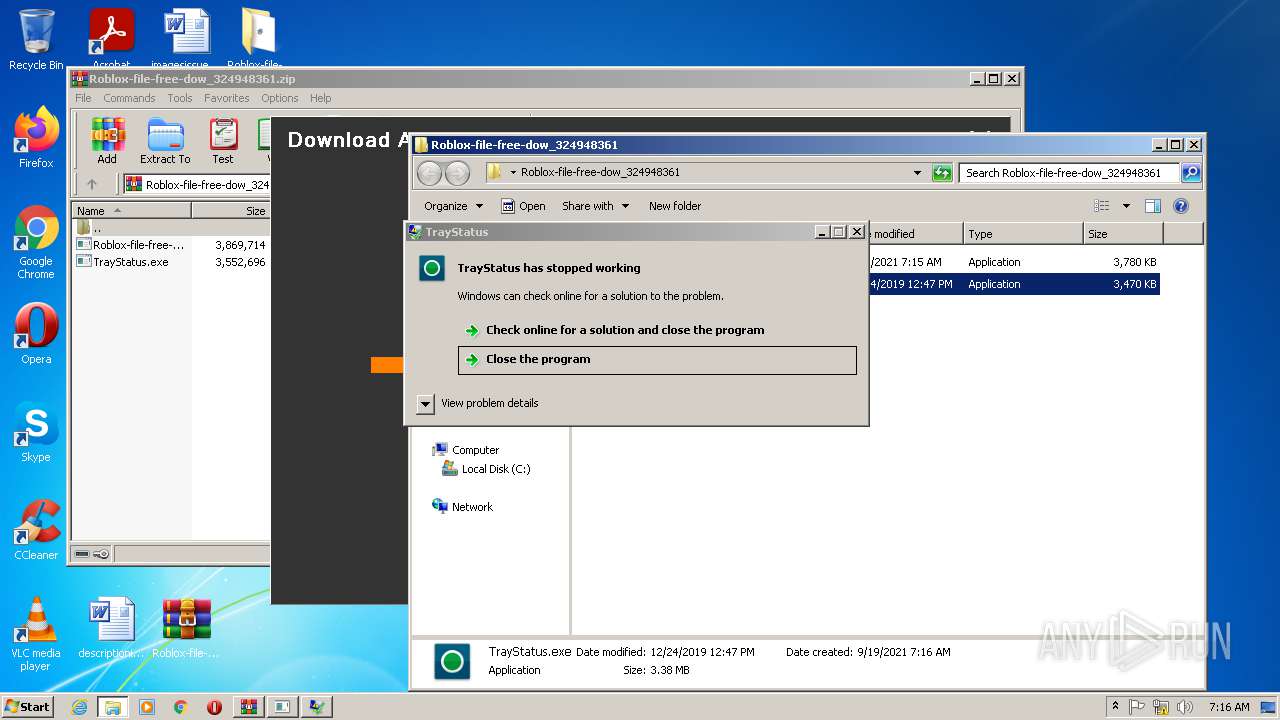
Task: Open the WinRAR Favorites menu
Action: point(227,98)
